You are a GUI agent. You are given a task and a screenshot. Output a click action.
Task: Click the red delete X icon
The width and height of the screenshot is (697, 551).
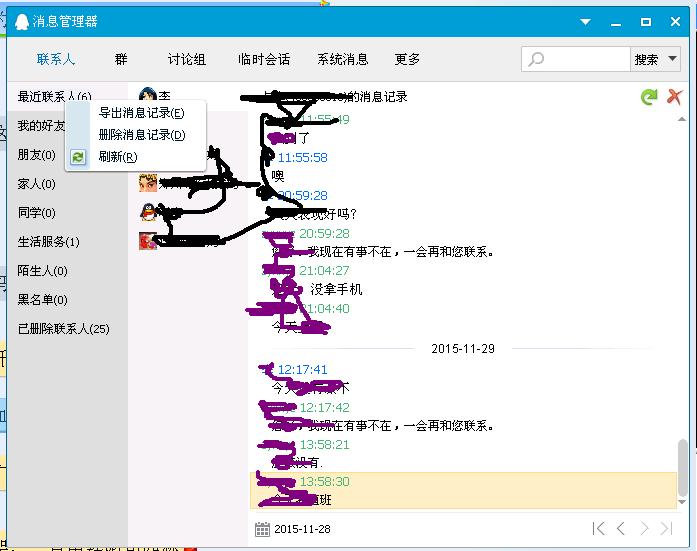point(674,96)
